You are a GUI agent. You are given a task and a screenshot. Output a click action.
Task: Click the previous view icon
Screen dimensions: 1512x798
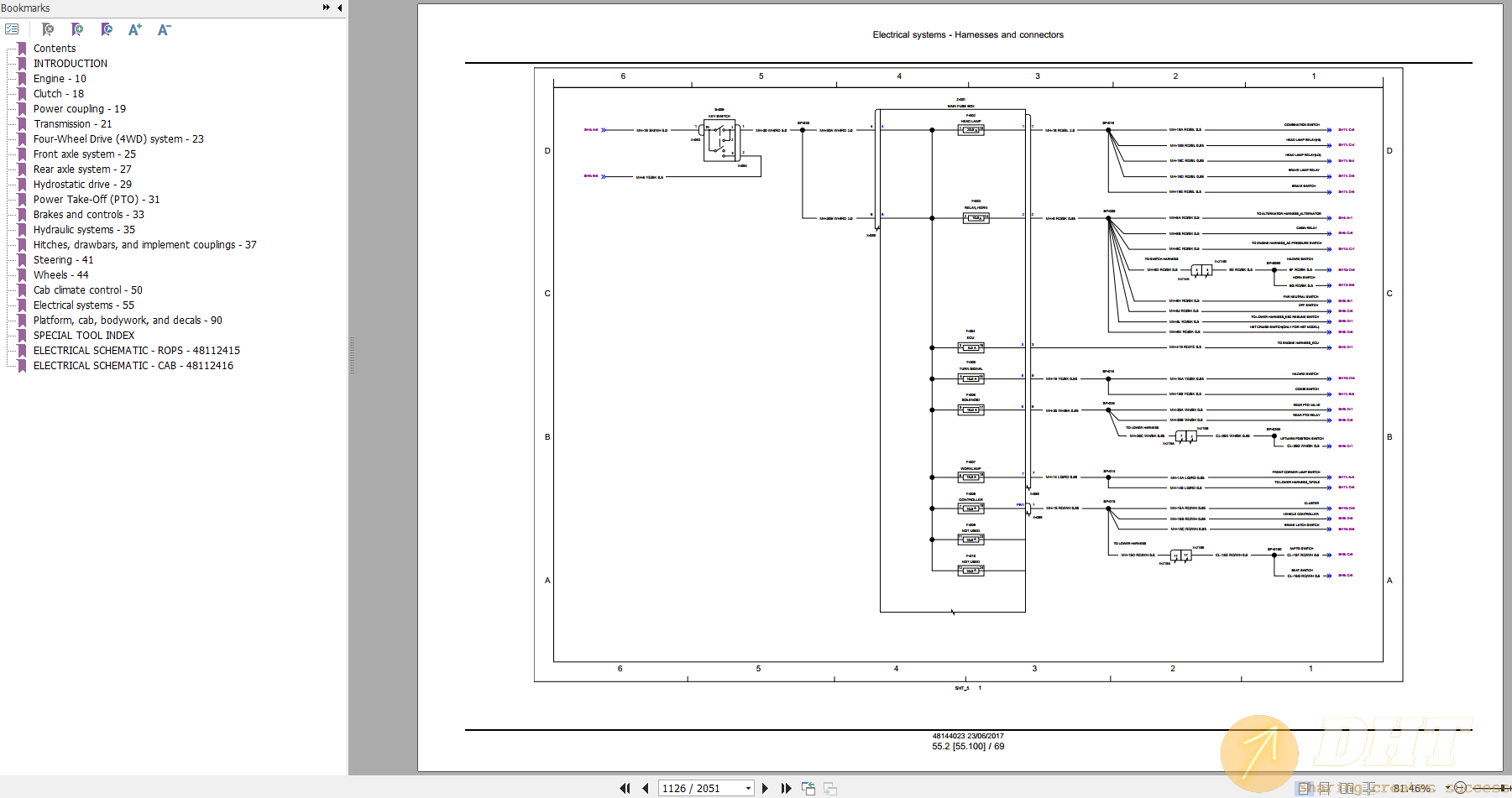point(808,788)
